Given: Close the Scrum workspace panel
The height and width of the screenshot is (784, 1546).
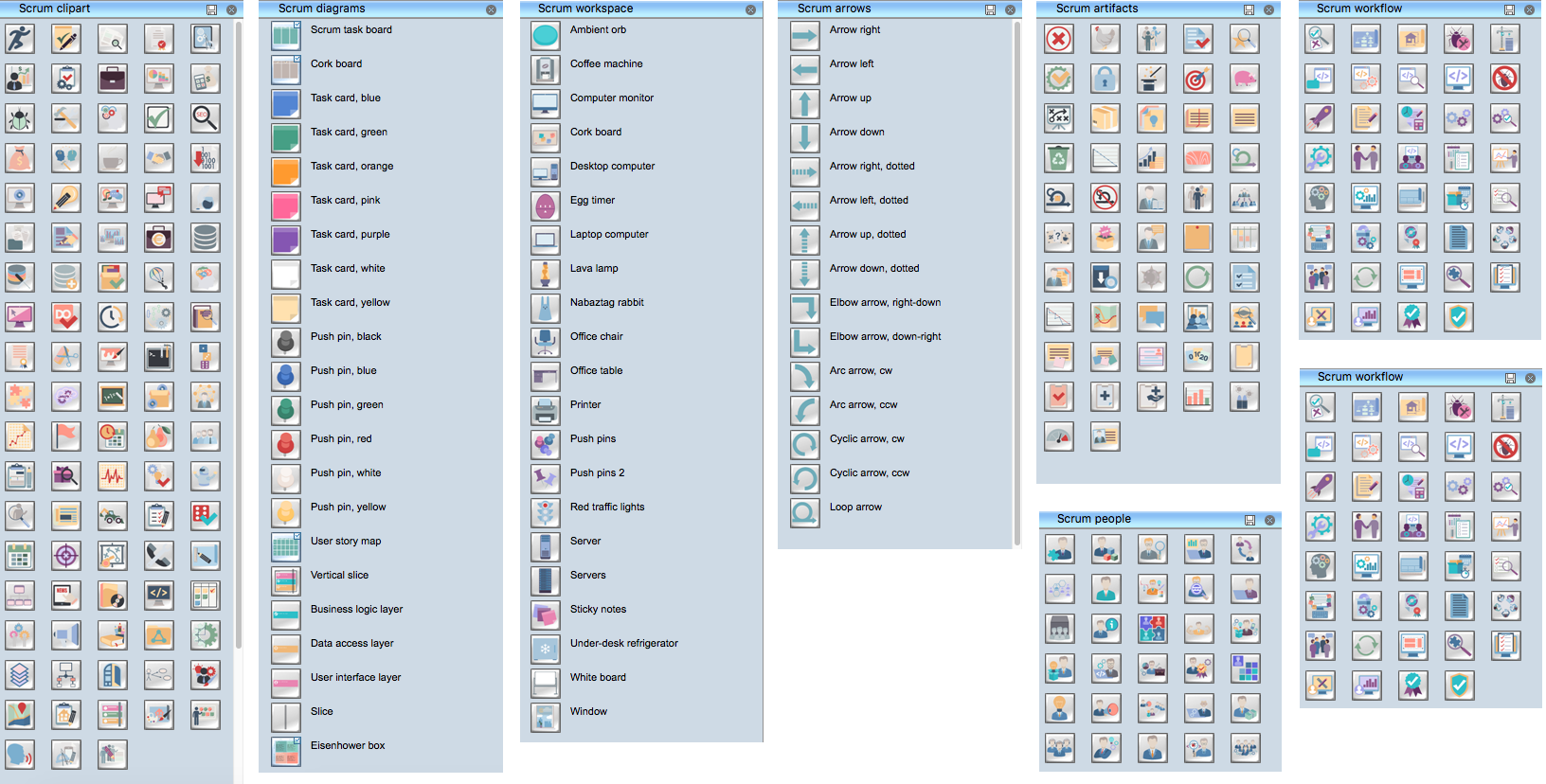Looking at the screenshot, I should click(x=750, y=9).
